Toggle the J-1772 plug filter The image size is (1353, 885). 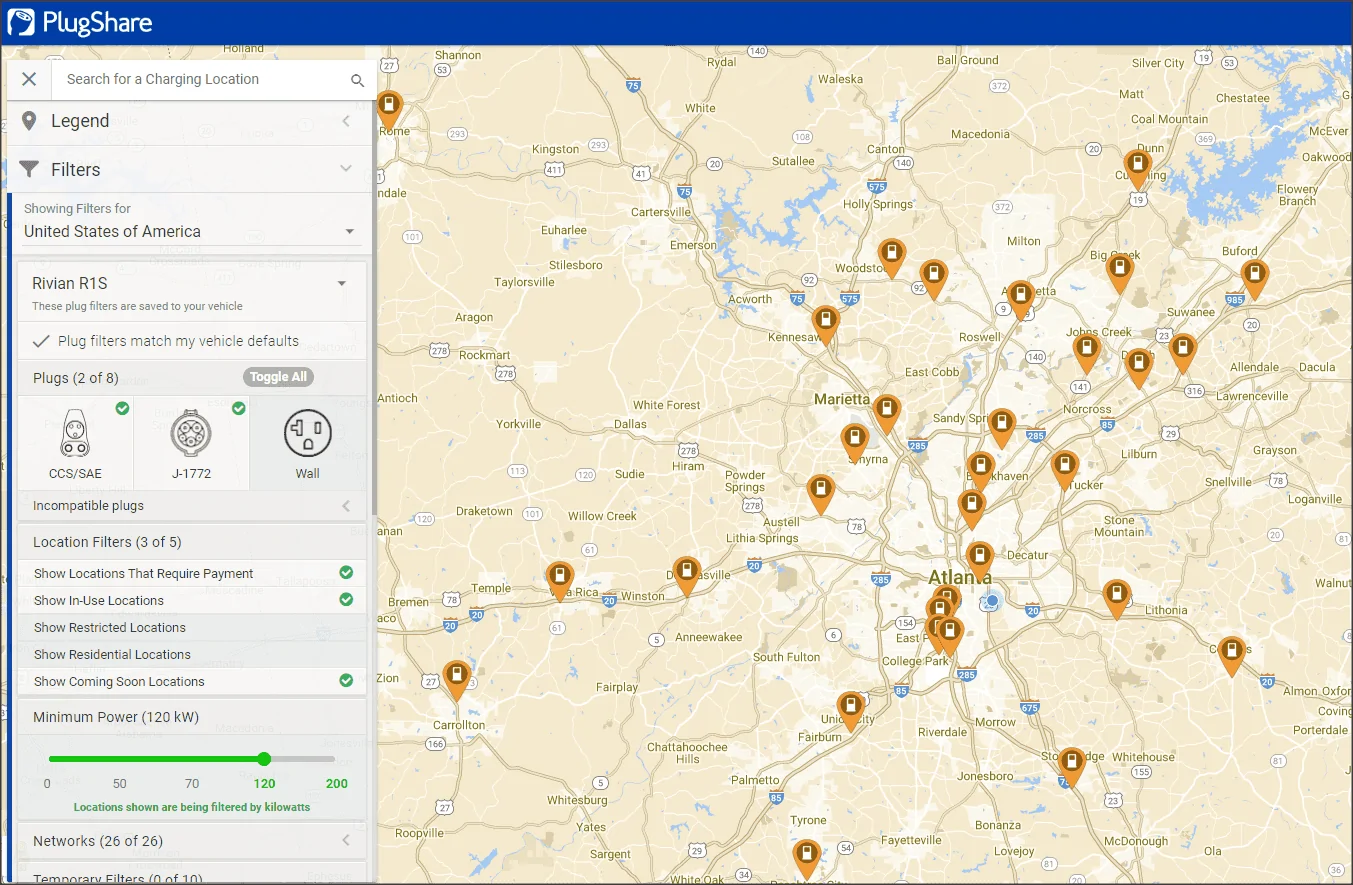191,442
